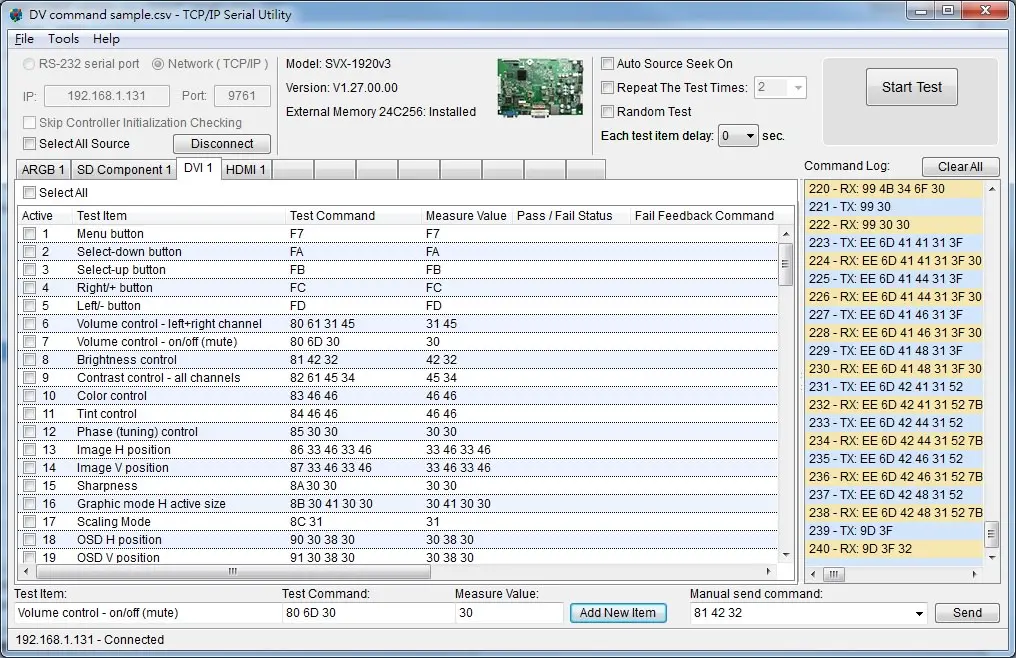Switch to SD Component 1 tab

coord(123,170)
